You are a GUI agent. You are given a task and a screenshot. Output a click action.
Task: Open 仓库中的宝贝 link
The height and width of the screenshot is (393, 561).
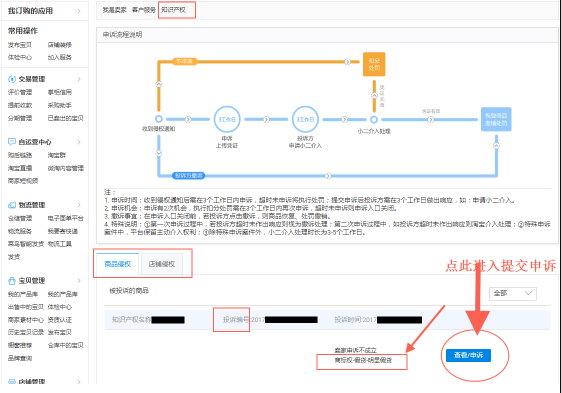click(65, 345)
